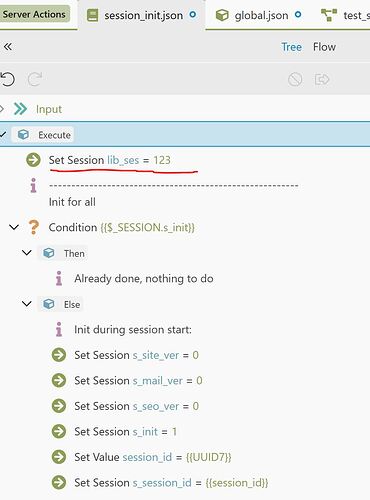Open the session_init.json tab
This screenshot has width=370, height=500.
(142, 15)
